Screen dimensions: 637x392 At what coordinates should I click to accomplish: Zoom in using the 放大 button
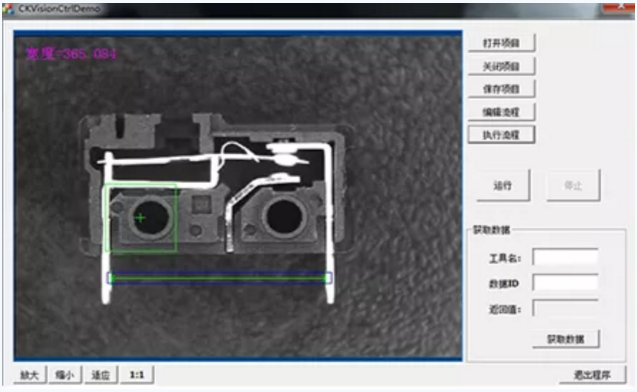(30, 375)
